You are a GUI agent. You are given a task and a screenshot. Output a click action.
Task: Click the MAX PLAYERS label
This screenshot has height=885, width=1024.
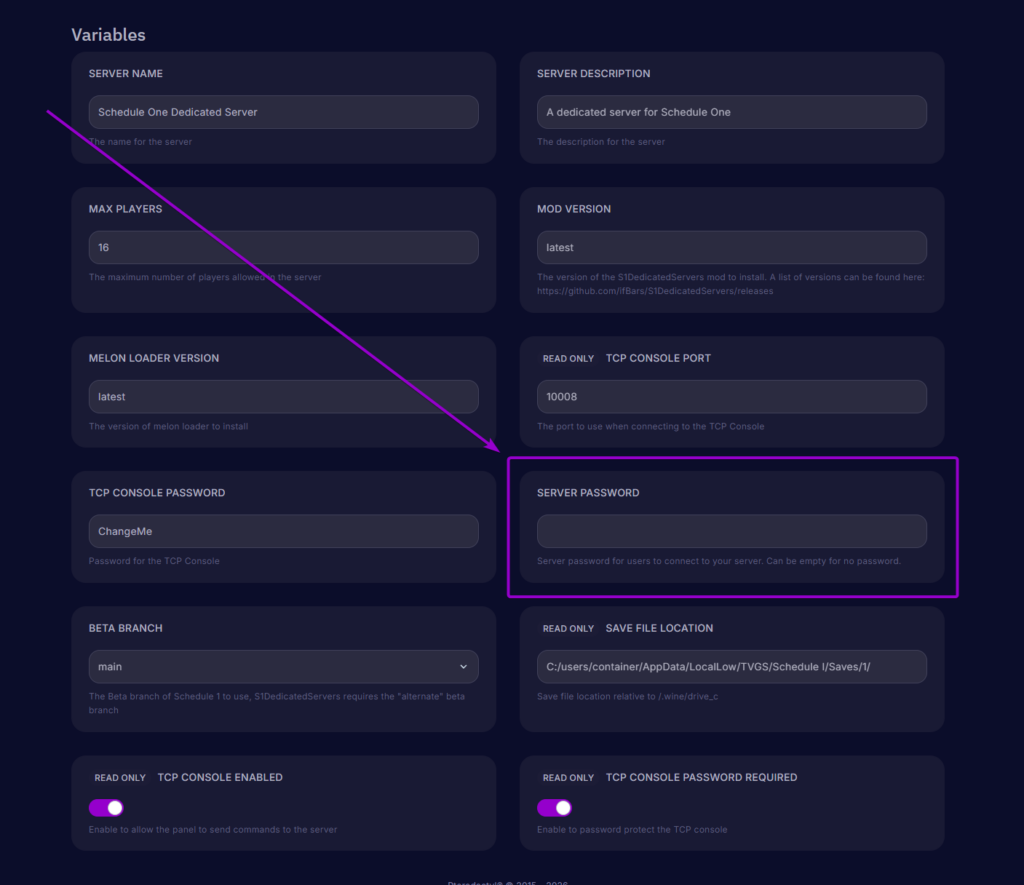tap(125, 209)
